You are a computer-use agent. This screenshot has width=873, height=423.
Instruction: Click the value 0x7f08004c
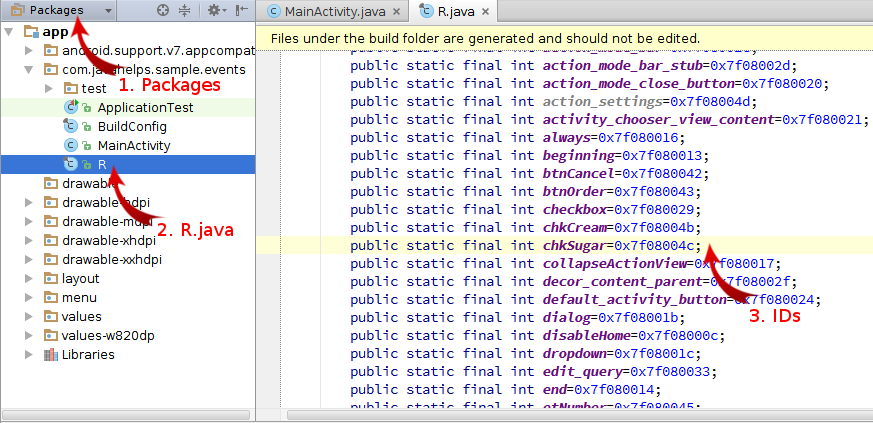tap(655, 245)
